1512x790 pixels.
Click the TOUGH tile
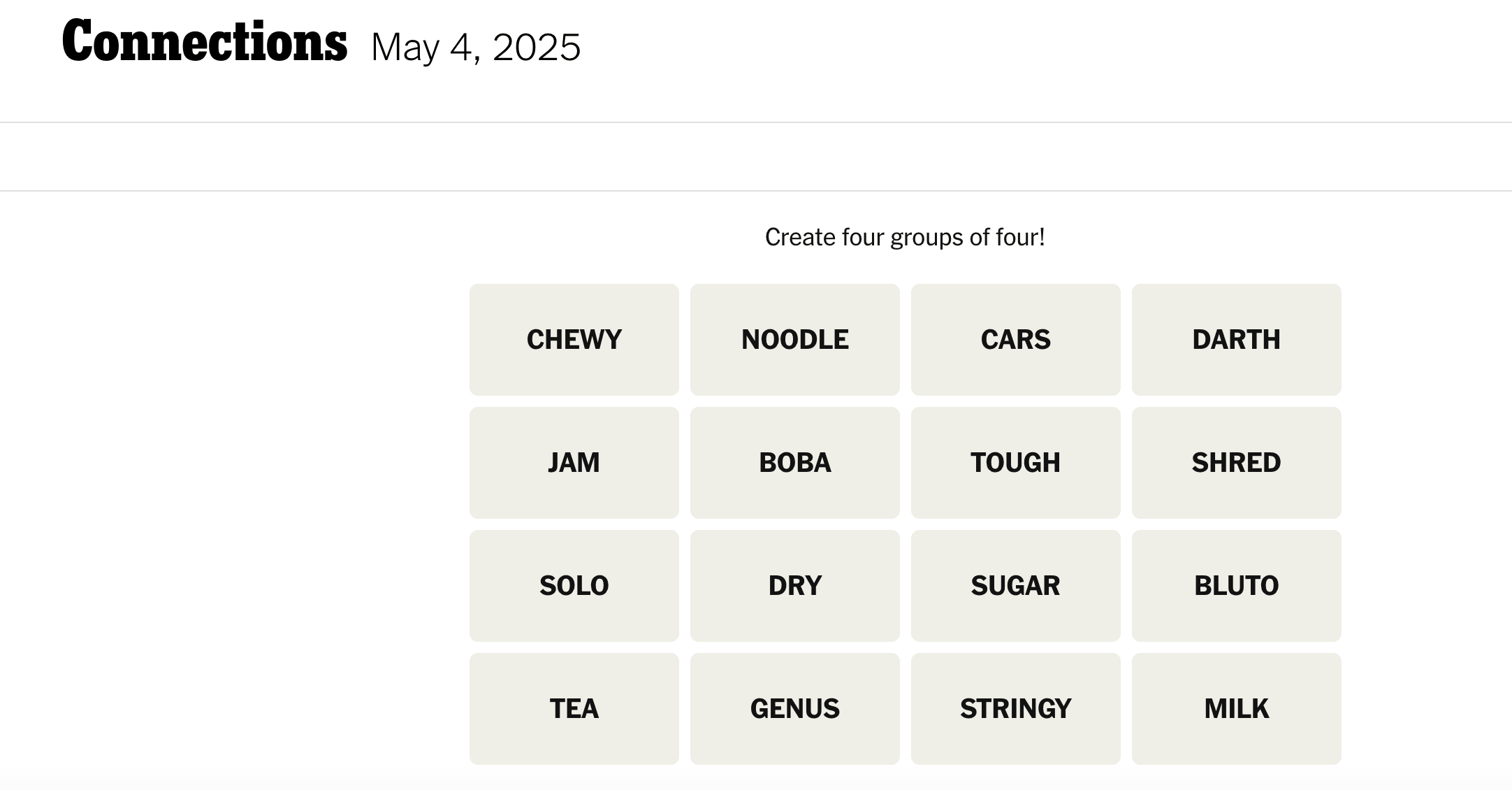tap(1015, 463)
